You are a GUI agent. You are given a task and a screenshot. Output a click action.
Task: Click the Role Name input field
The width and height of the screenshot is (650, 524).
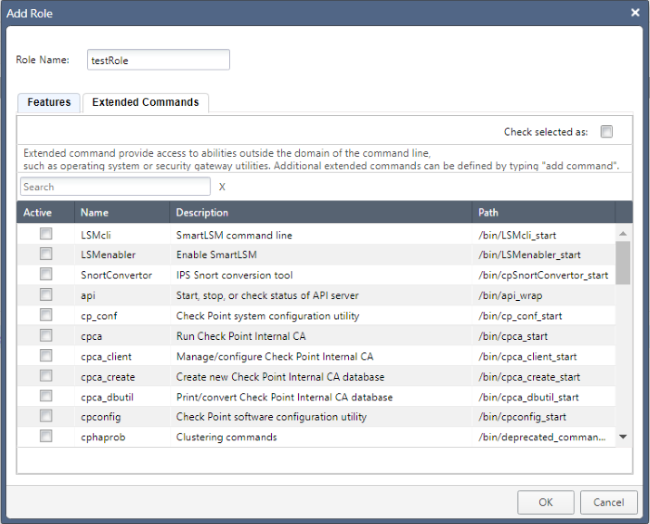pos(158,60)
